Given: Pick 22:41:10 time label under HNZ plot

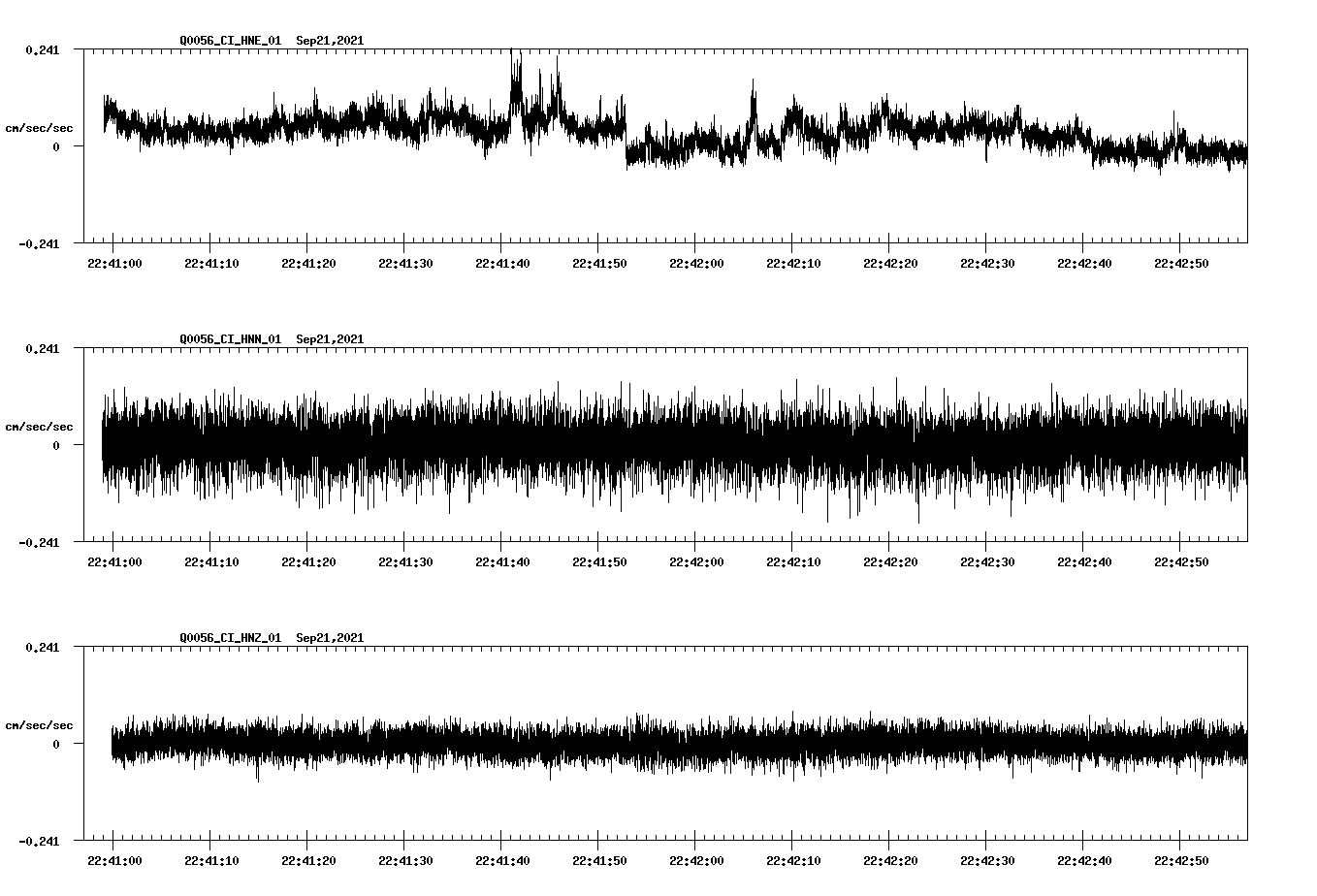Looking at the screenshot, I should (x=211, y=860).
